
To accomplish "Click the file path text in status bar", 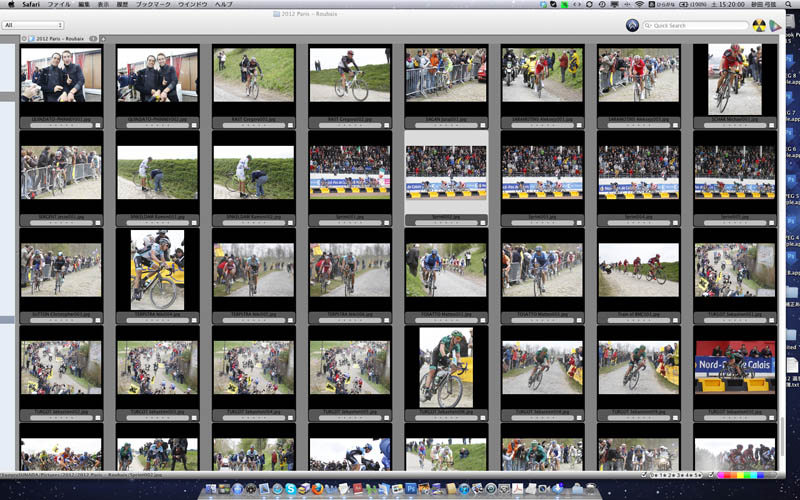I will coord(82,475).
